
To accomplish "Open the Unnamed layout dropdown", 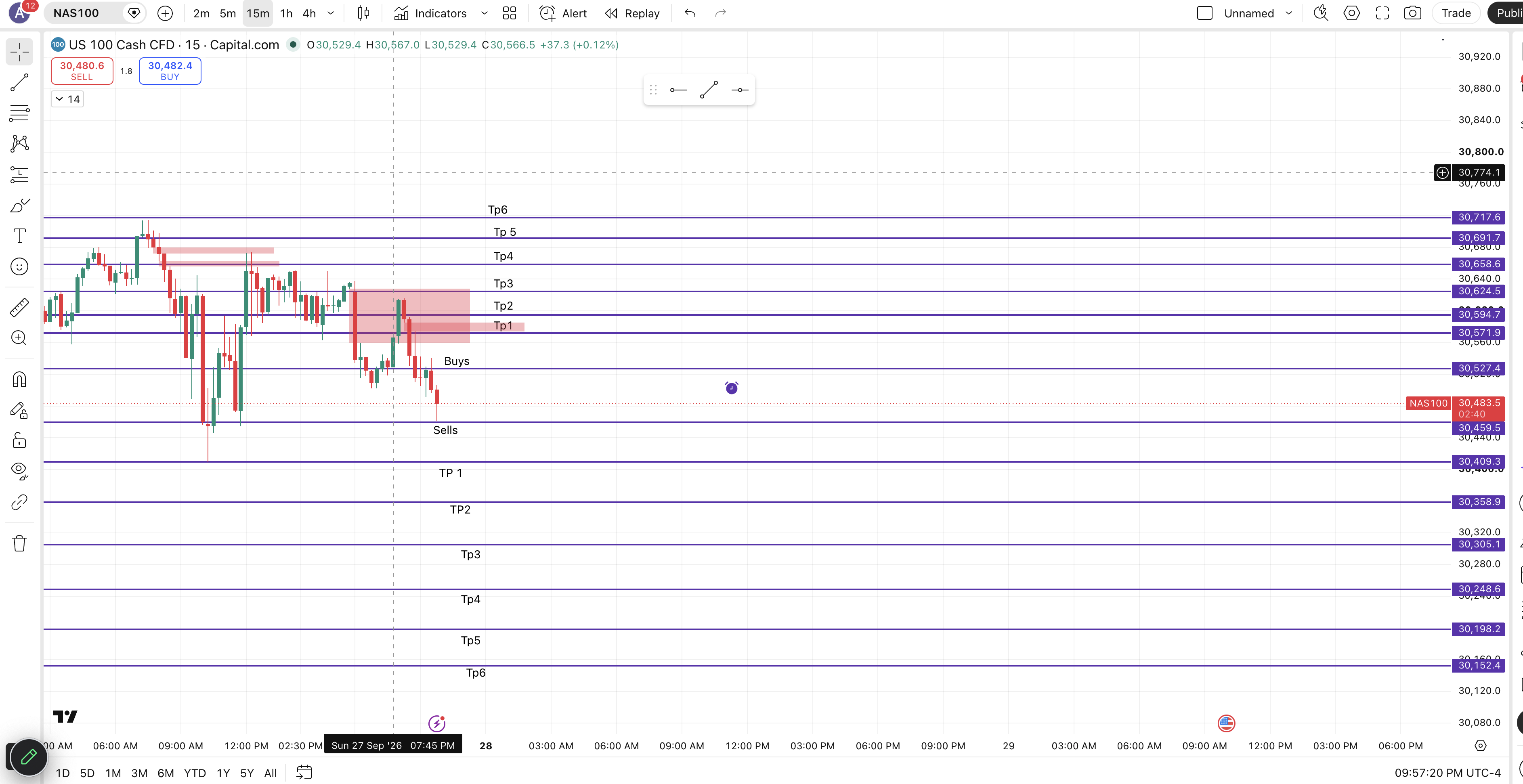I will 1258,13.
